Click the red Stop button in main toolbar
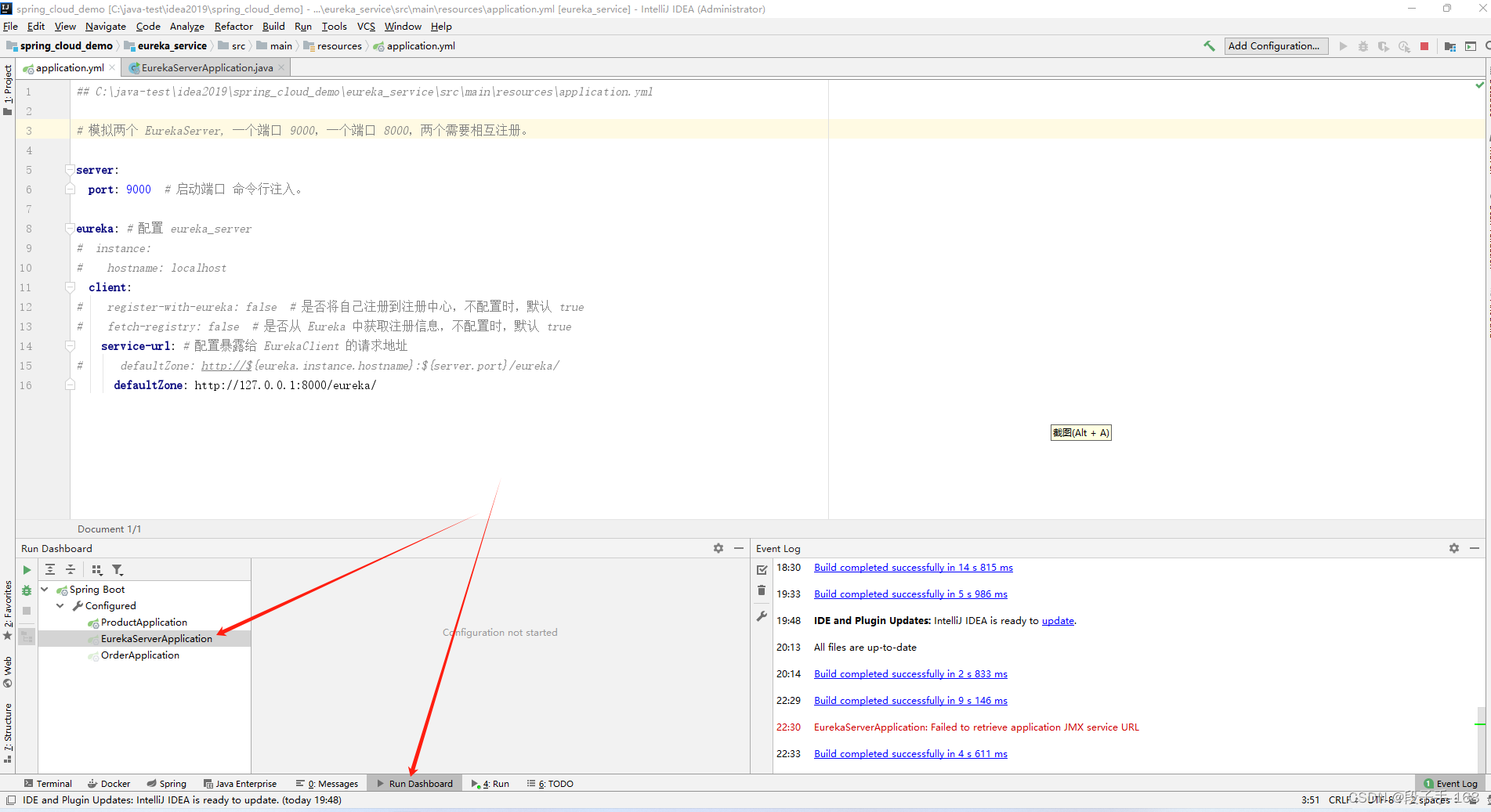The image size is (1491, 812). 1424,46
